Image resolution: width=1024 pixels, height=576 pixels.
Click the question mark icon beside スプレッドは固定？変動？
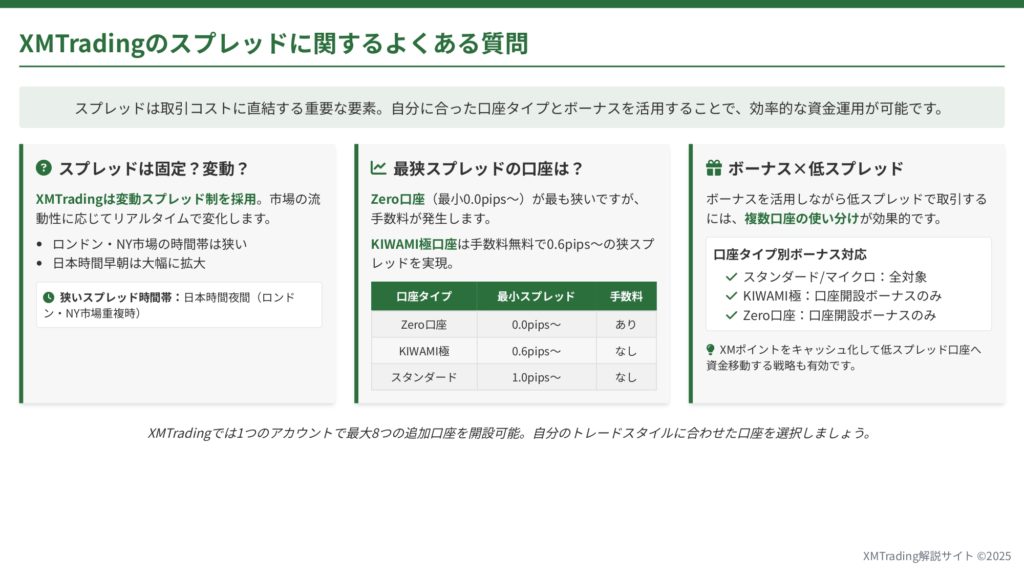coord(43,168)
